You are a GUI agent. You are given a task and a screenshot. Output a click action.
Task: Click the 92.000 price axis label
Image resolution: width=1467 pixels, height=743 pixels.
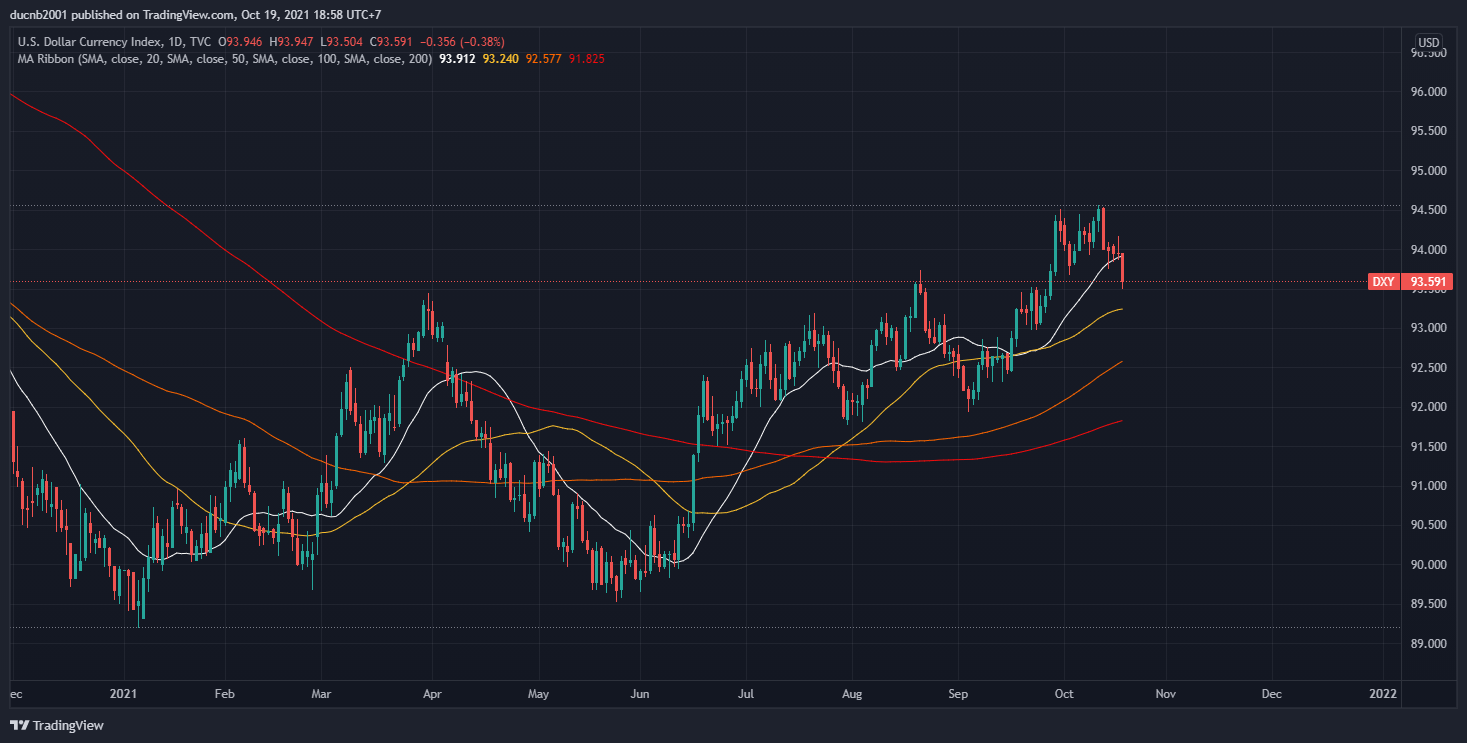click(x=1429, y=407)
